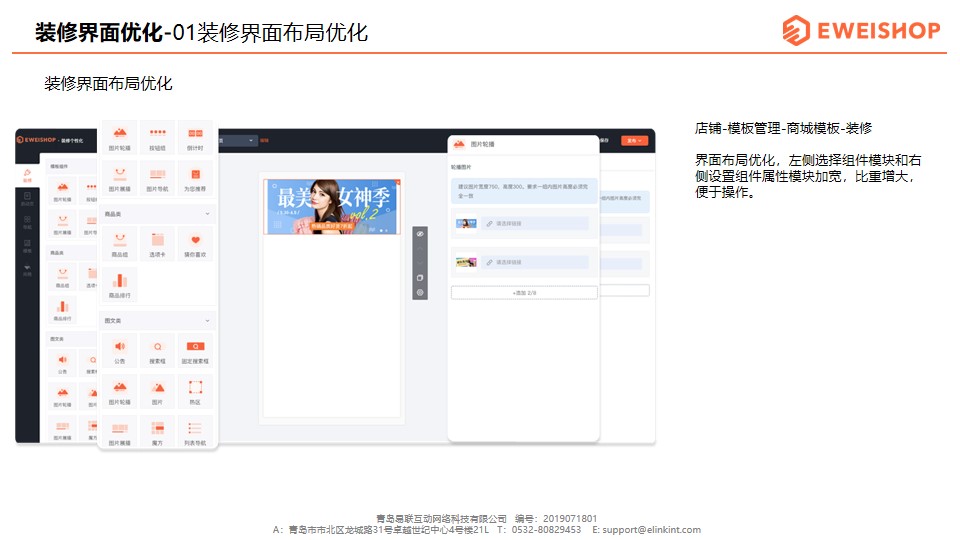Click the second carousel image thumbnail
Image resolution: width=960 pixels, height=540 pixels.
(x=467, y=262)
